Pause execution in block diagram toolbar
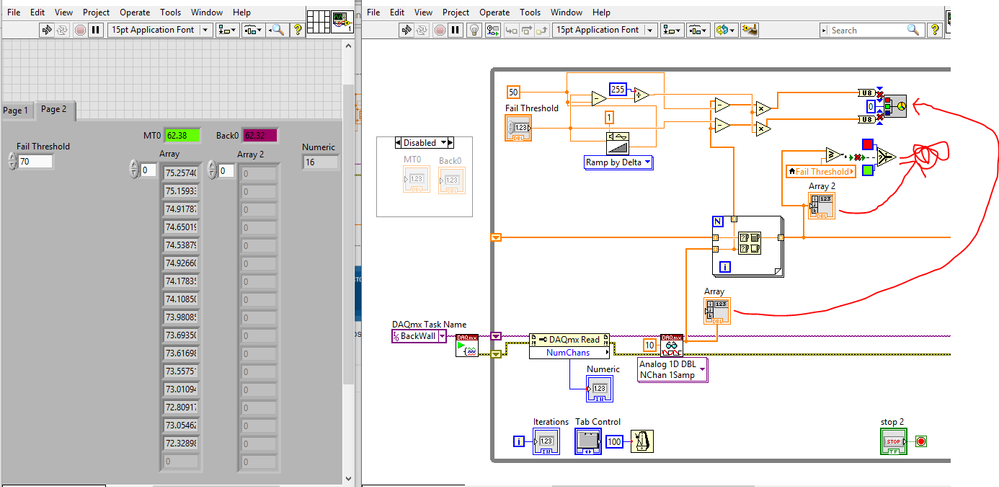The image size is (999, 487). [x=456, y=30]
